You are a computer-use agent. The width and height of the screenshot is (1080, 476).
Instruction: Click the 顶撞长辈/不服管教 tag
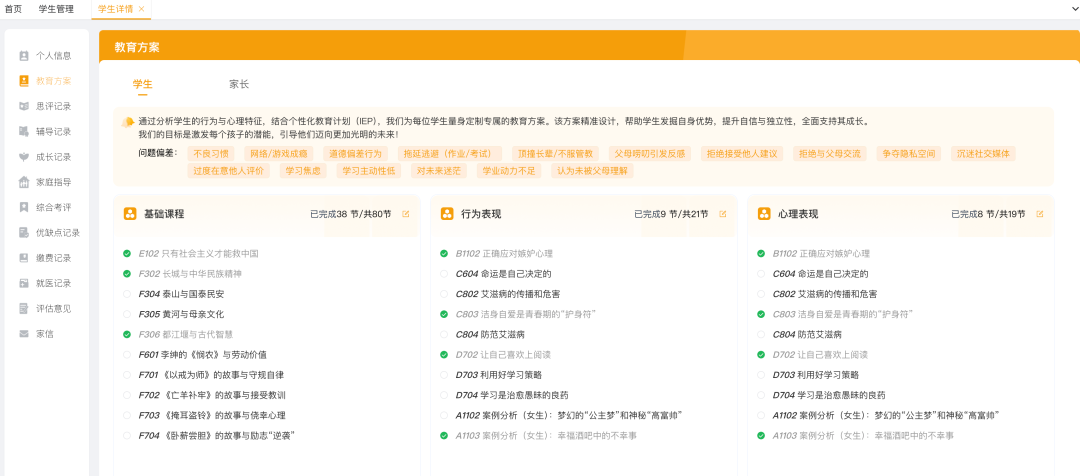(x=555, y=154)
